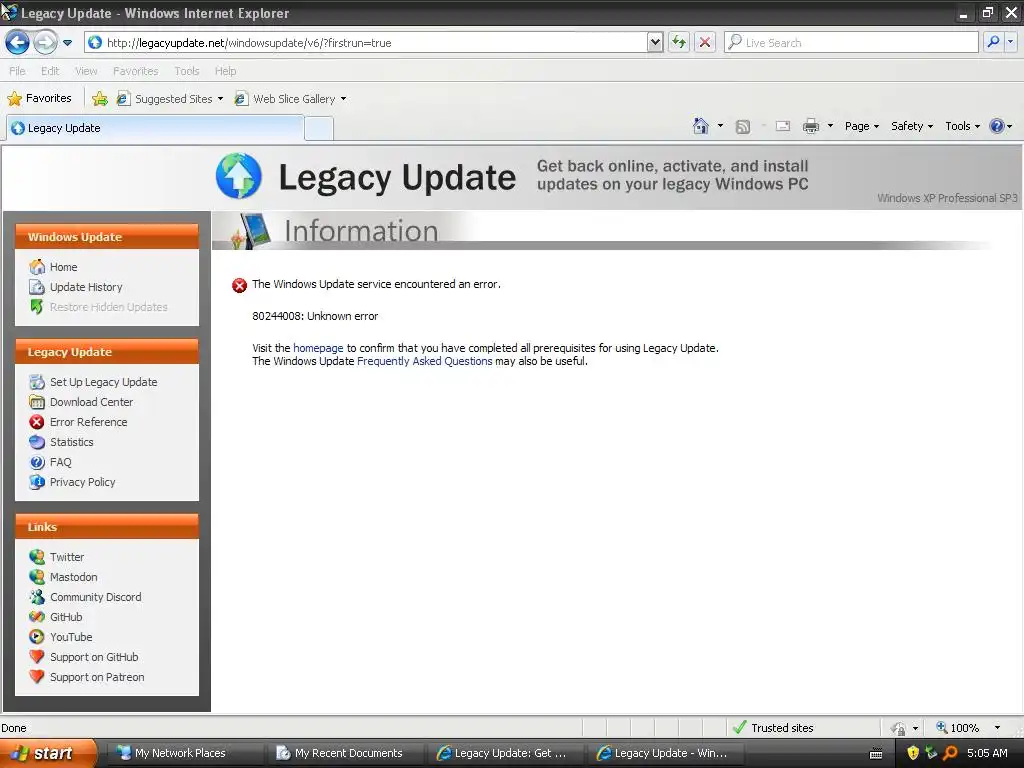Click the Home toolbar icon

pyautogui.click(x=701, y=126)
